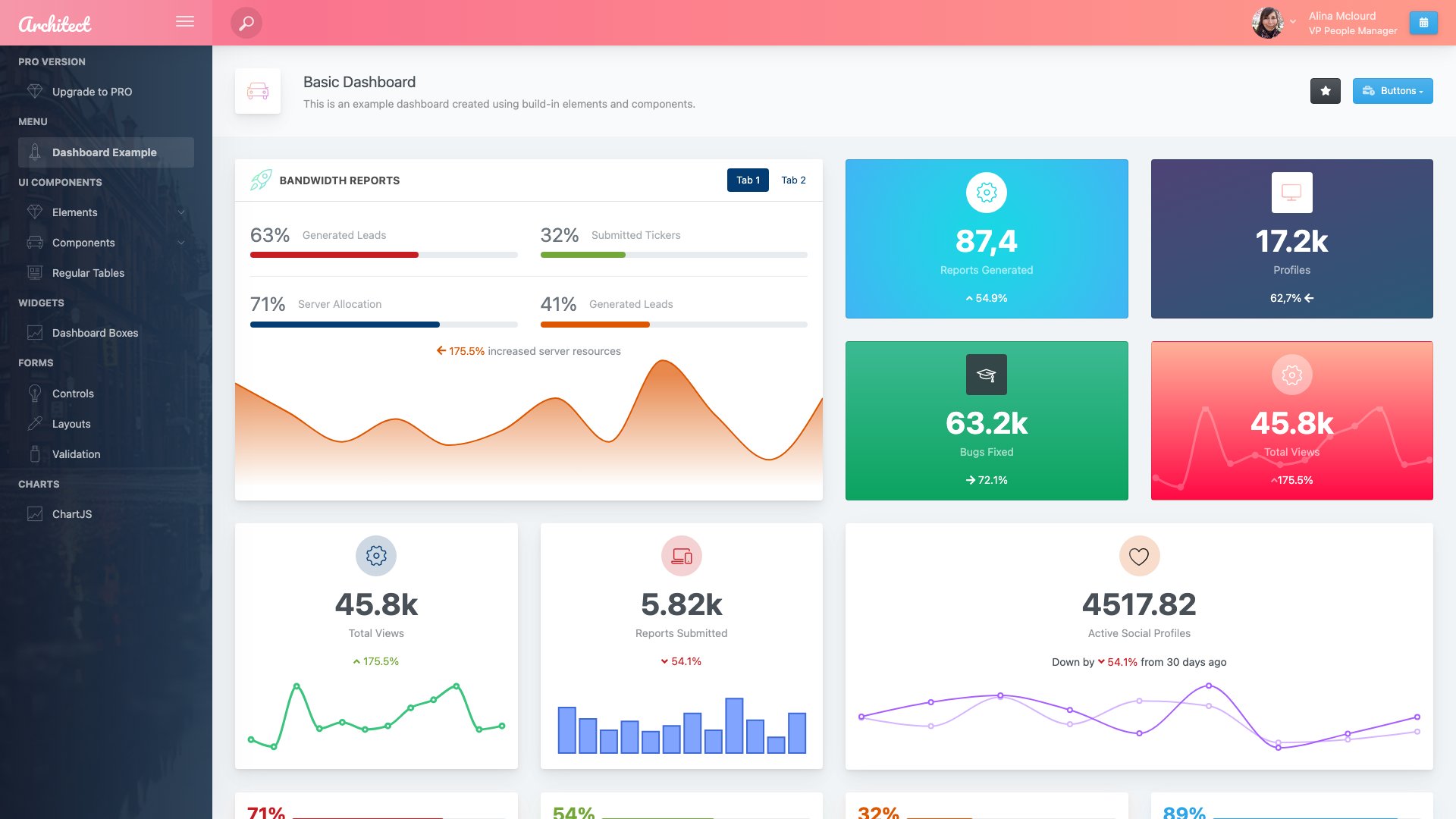Open search using the magnifier icon

tap(244, 23)
